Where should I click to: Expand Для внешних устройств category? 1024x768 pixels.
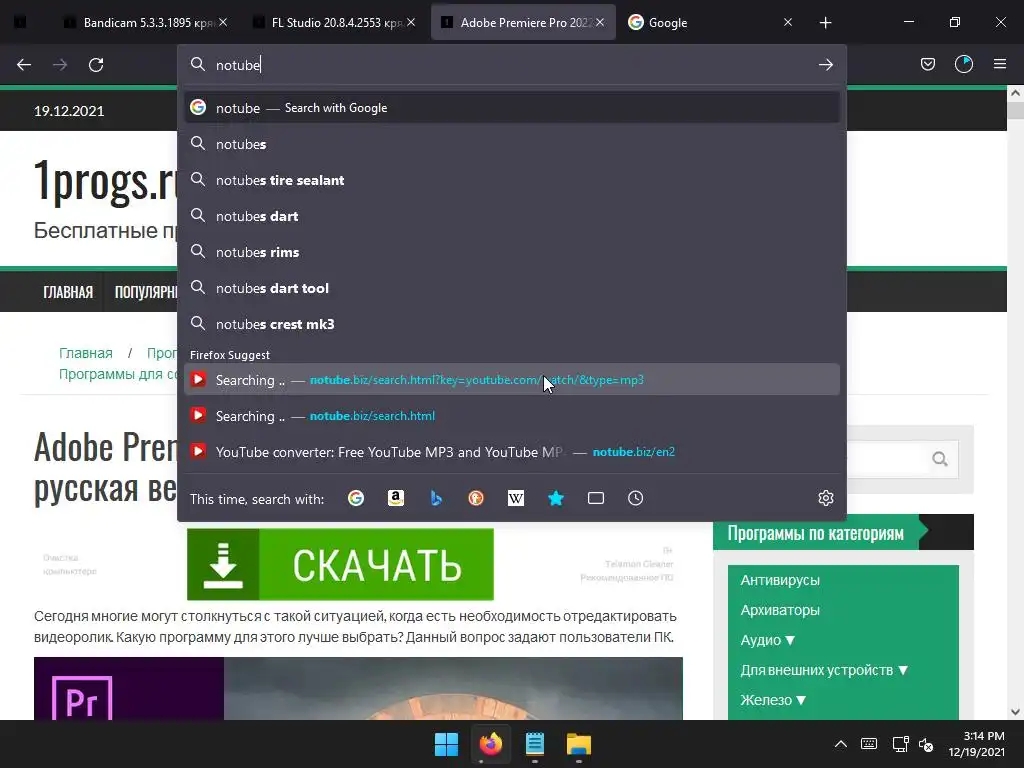[x=824, y=670]
